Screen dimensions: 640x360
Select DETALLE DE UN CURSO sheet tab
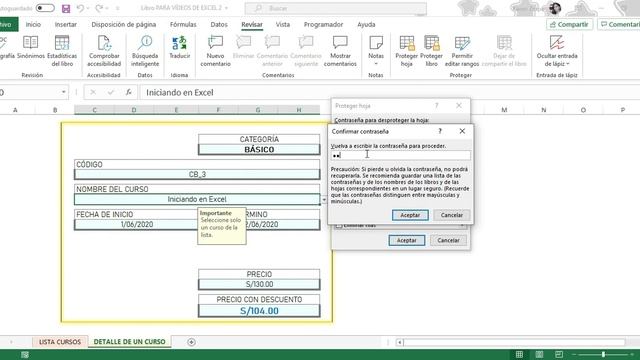(x=129, y=342)
